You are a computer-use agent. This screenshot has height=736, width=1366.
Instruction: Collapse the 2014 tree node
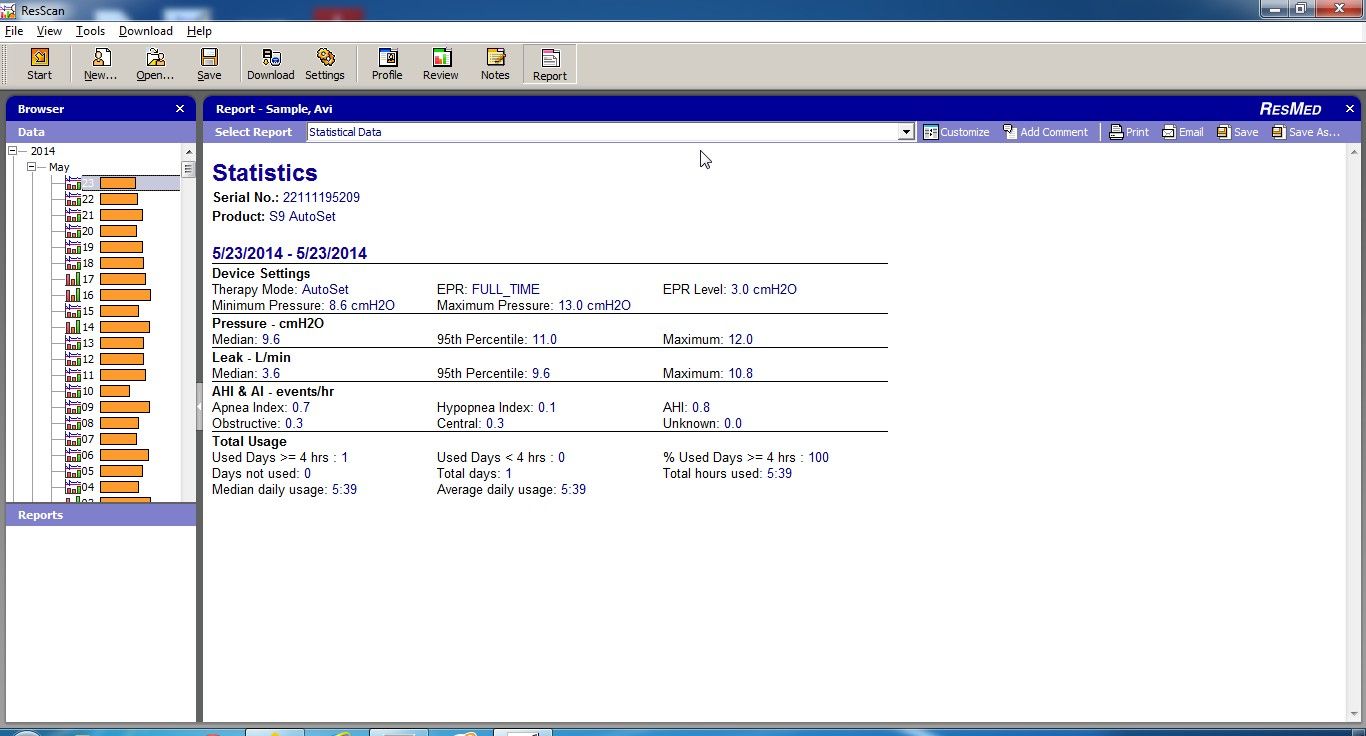[x=15, y=151]
